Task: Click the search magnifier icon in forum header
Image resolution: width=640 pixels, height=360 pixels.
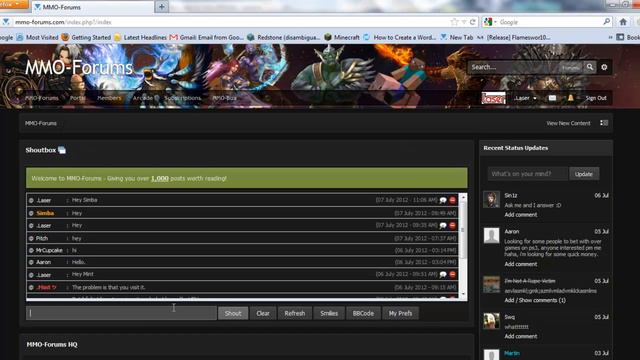Action: click(590, 67)
